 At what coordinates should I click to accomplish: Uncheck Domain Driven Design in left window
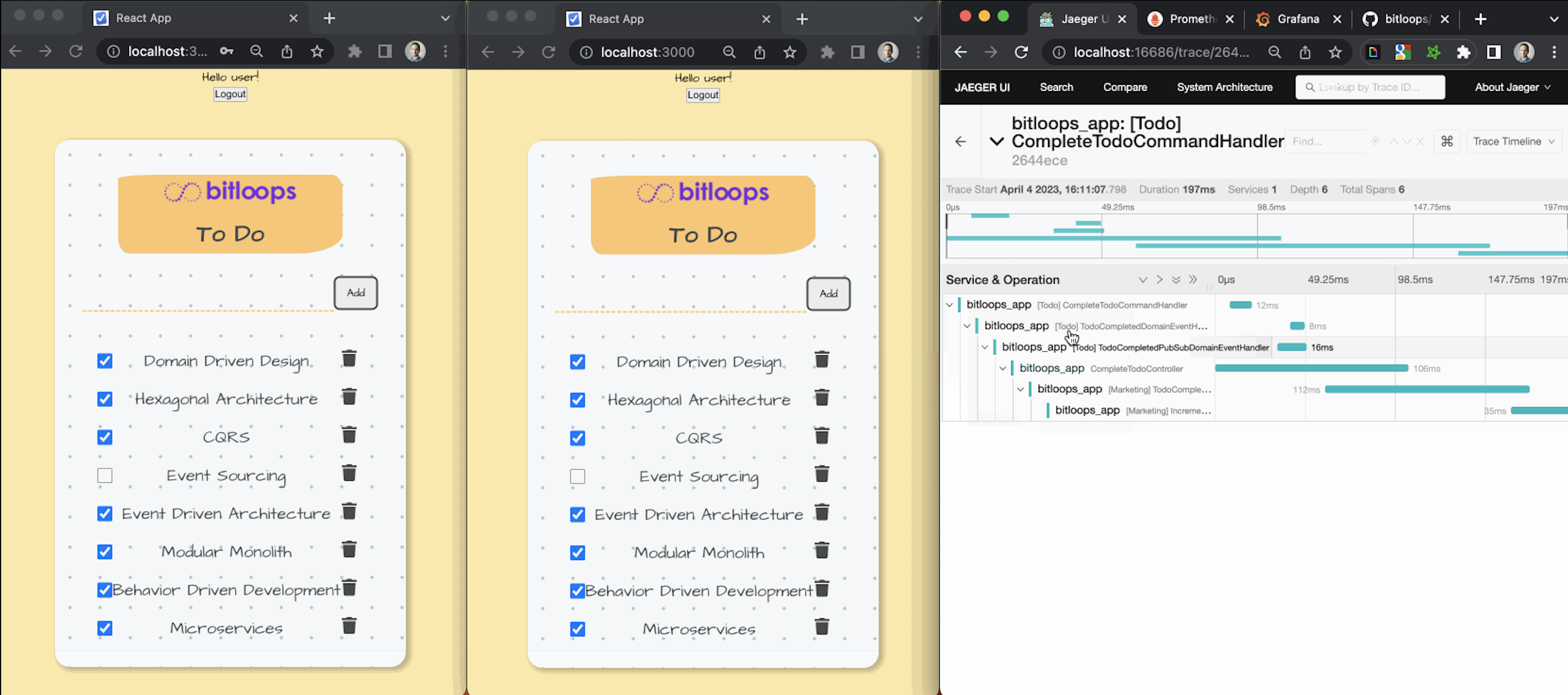105,361
